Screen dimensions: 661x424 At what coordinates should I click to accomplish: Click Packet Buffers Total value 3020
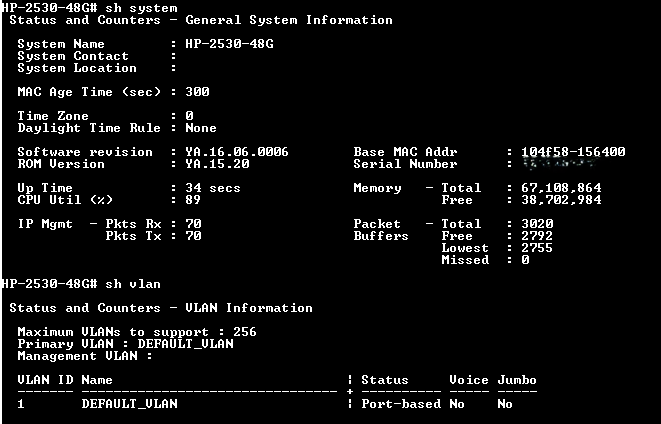[537, 224]
